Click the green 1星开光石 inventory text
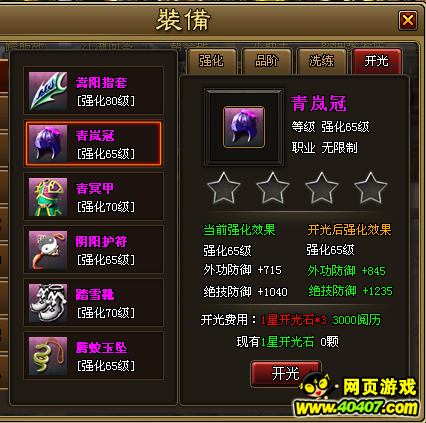Screen dimensions: 426x423 [287, 342]
